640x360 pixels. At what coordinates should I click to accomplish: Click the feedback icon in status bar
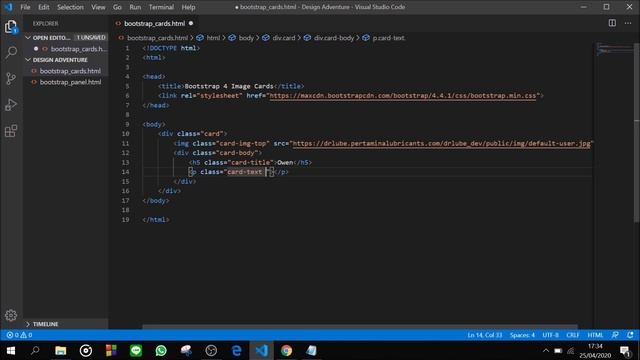tap(615, 335)
